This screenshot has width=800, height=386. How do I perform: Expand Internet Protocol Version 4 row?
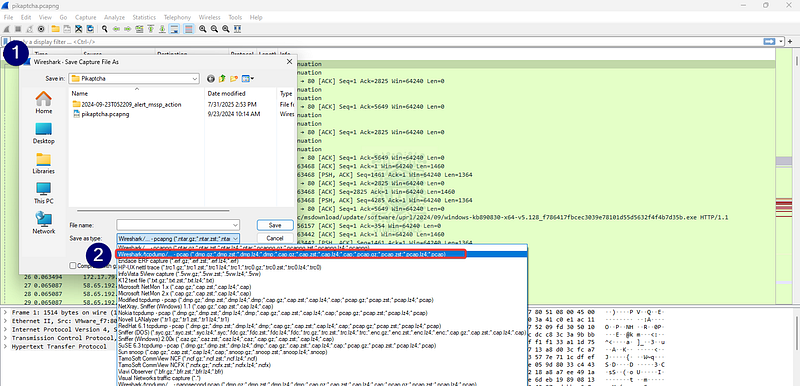click(5, 329)
